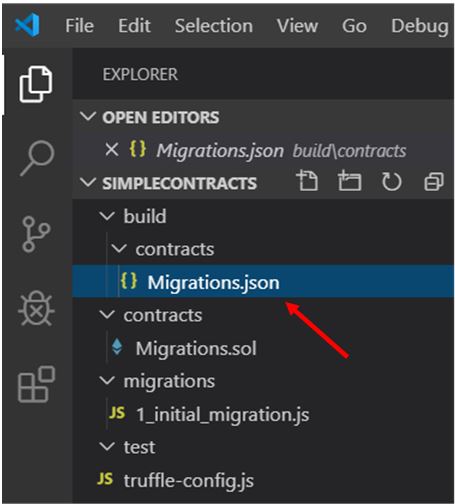The image size is (455, 504).
Task: Open the Extensions view icon
Action: (36, 384)
